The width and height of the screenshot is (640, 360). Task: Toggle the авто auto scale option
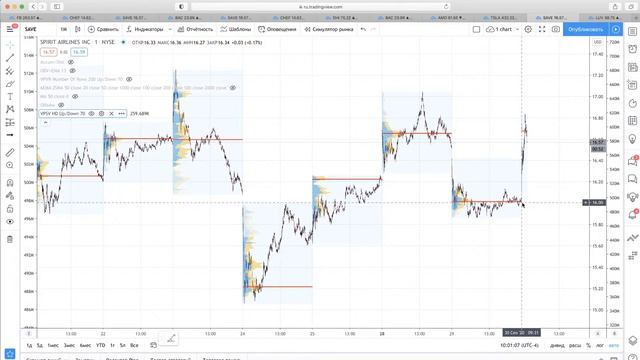pyautogui.click(x=614, y=345)
